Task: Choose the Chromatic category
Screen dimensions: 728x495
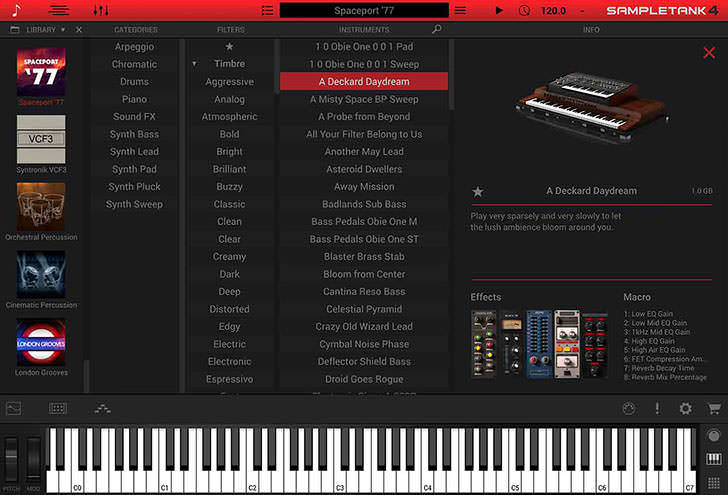Action: tap(134, 64)
